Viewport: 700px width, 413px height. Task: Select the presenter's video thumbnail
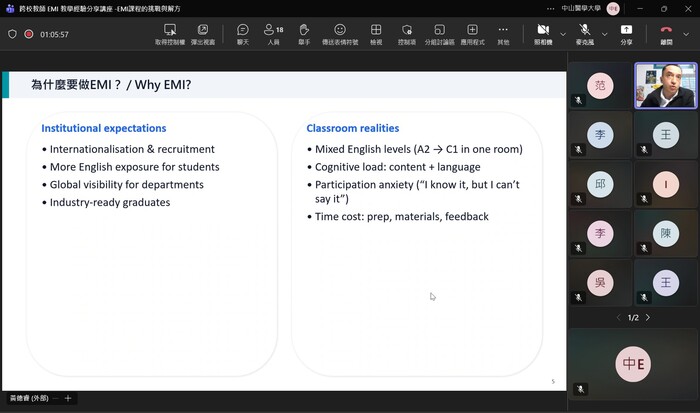(665, 86)
